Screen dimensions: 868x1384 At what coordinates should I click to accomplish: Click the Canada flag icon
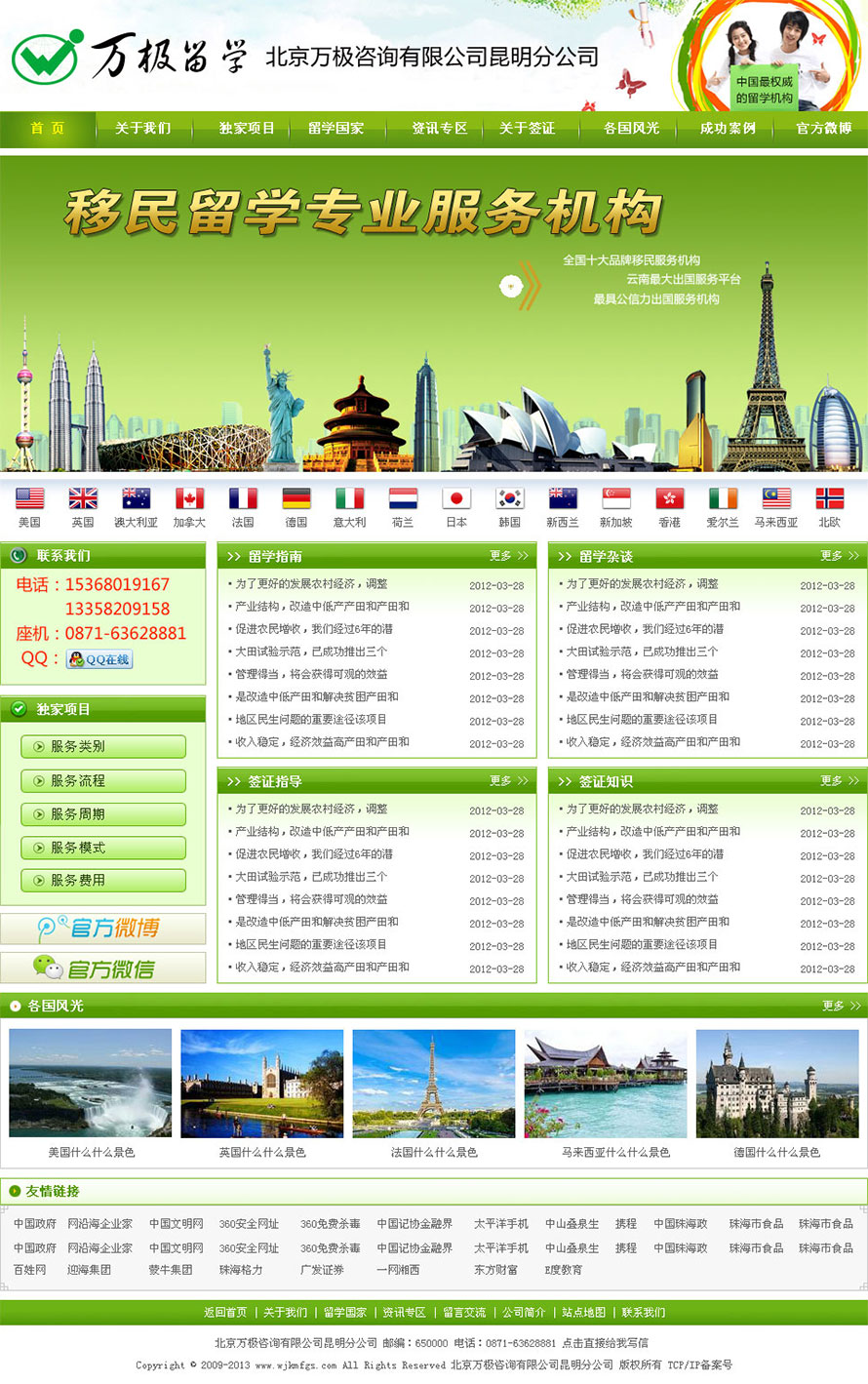(189, 499)
